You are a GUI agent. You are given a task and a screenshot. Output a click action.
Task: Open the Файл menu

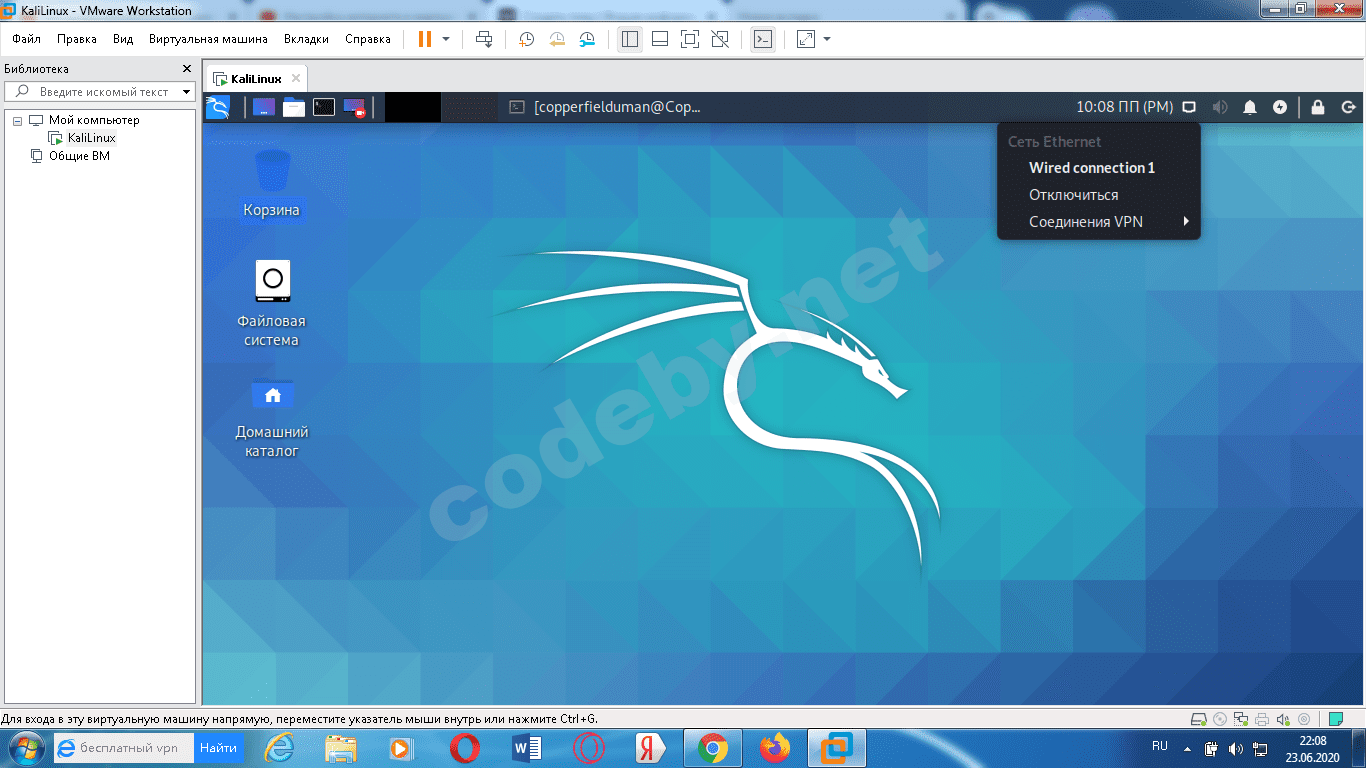pyautogui.click(x=27, y=39)
